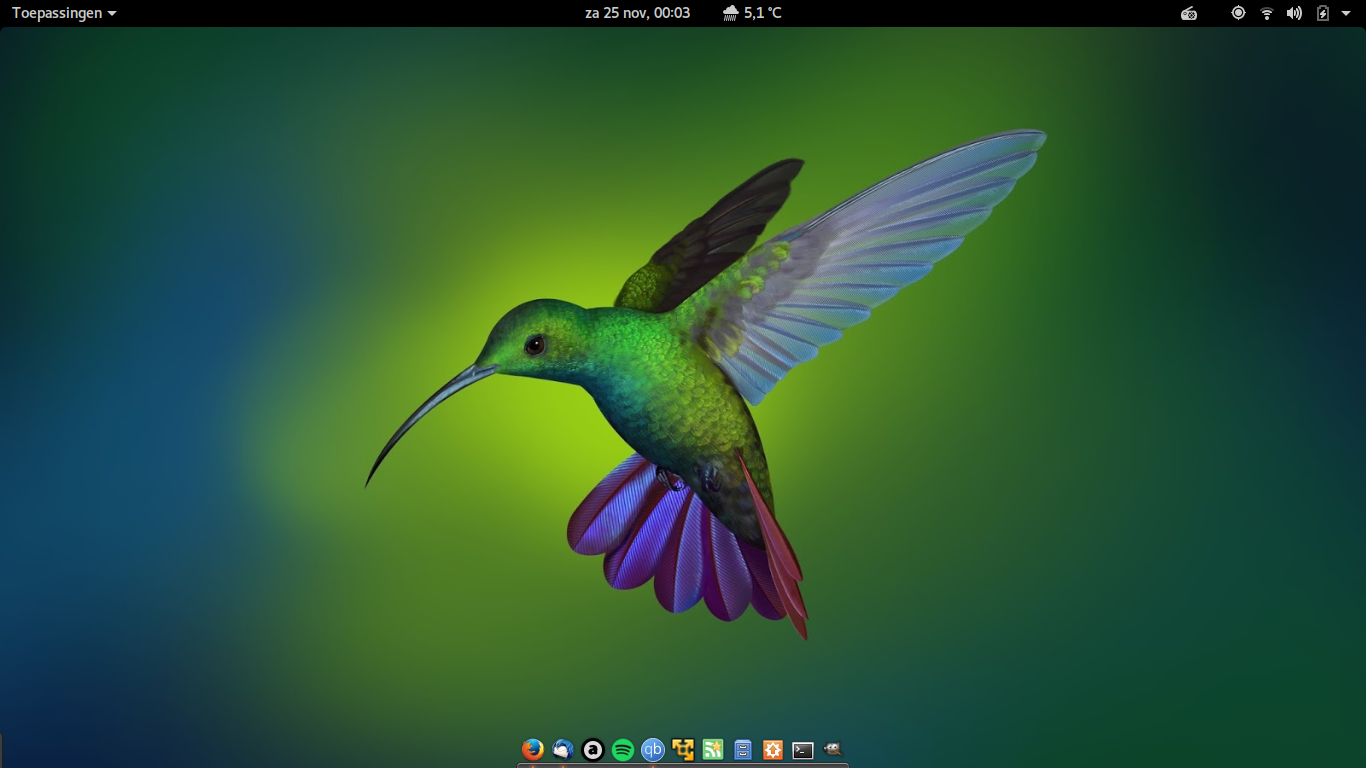Launch Spotify from the dock
This screenshot has height=768, width=1366.
(x=623, y=749)
